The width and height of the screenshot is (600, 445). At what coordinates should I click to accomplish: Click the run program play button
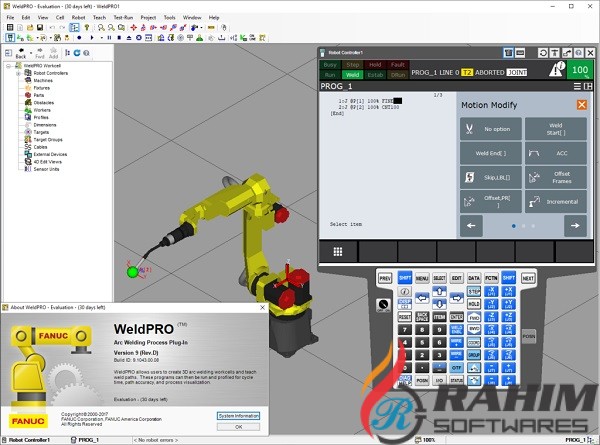[x=92, y=38]
